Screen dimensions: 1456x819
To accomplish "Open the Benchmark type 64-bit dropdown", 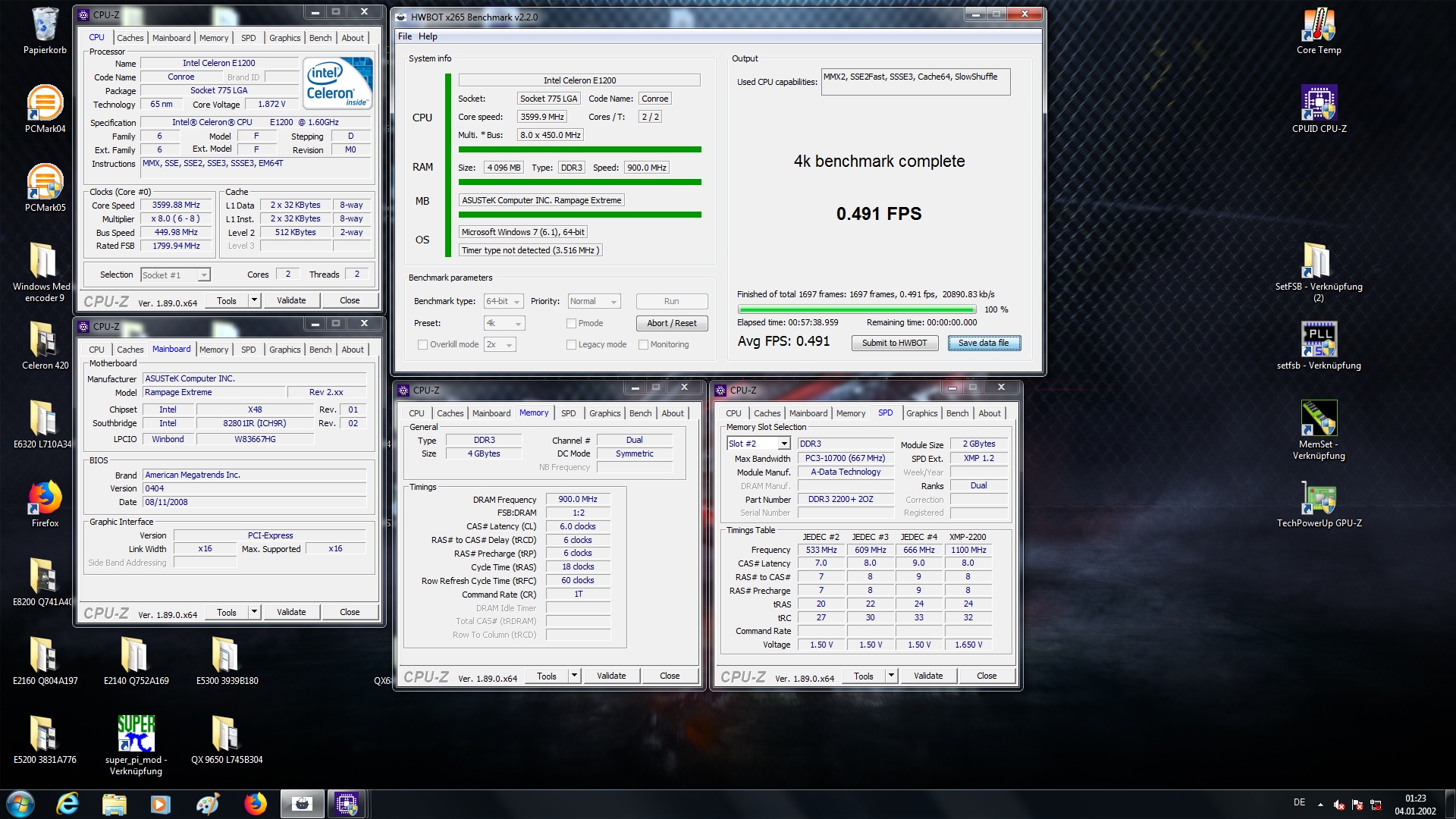I will point(504,301).
